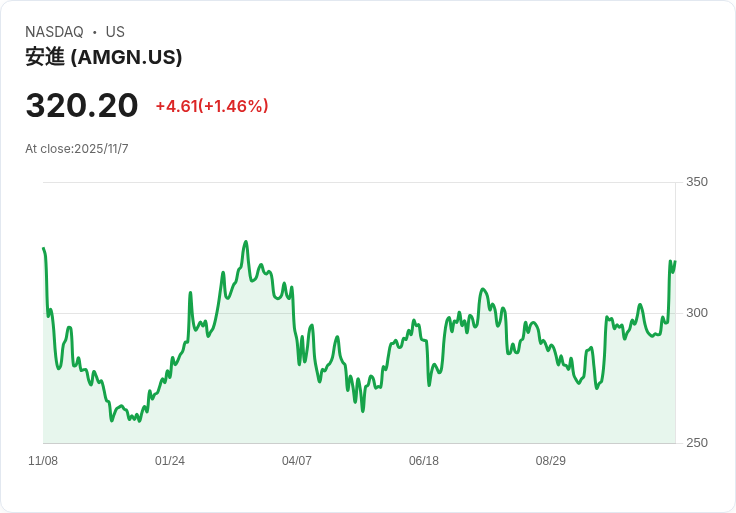Click the 08/29 date axis label
Viewport: 736px width, 513px height.
tap(551, 460)
